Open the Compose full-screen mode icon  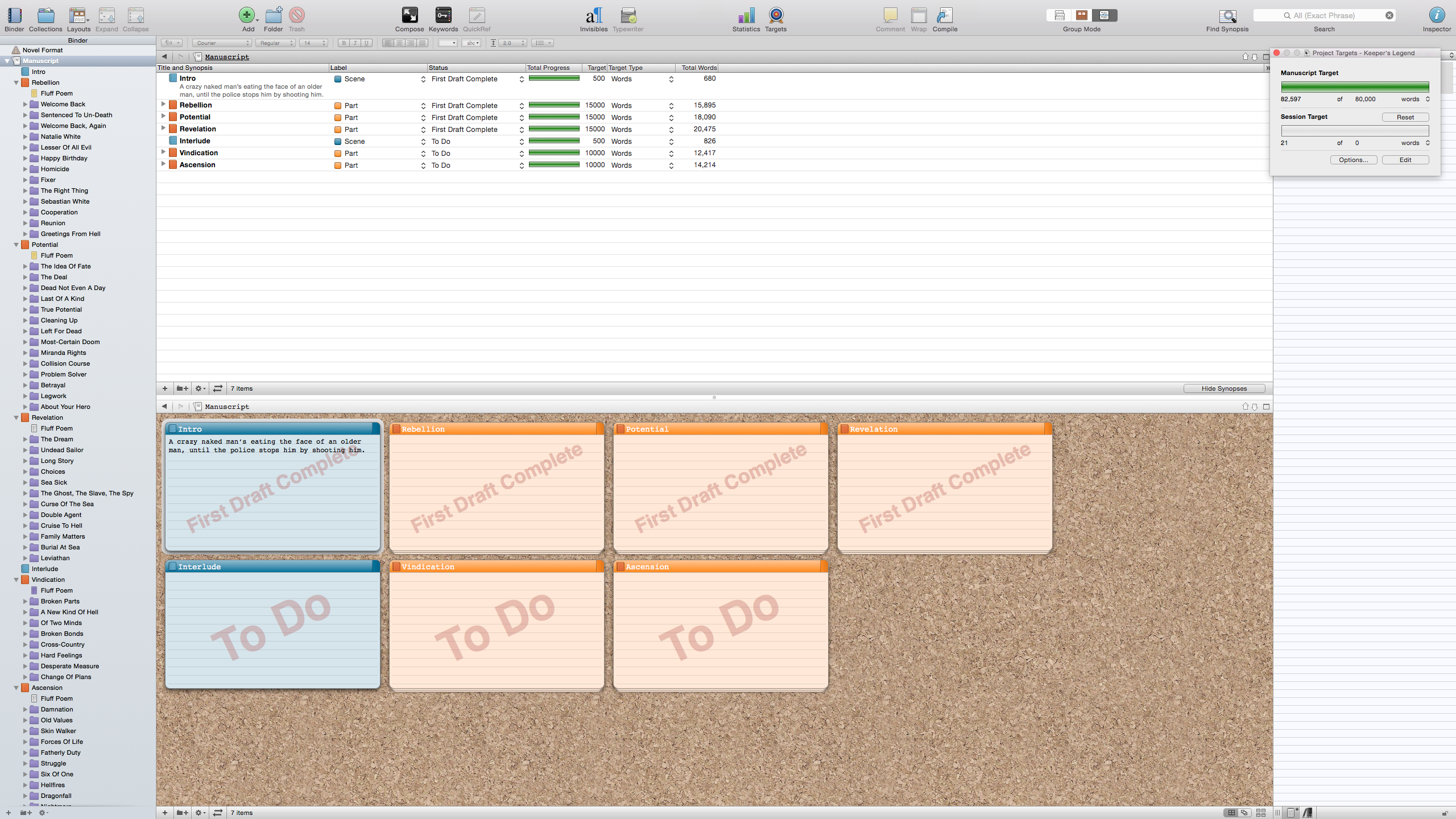(409, 16)
